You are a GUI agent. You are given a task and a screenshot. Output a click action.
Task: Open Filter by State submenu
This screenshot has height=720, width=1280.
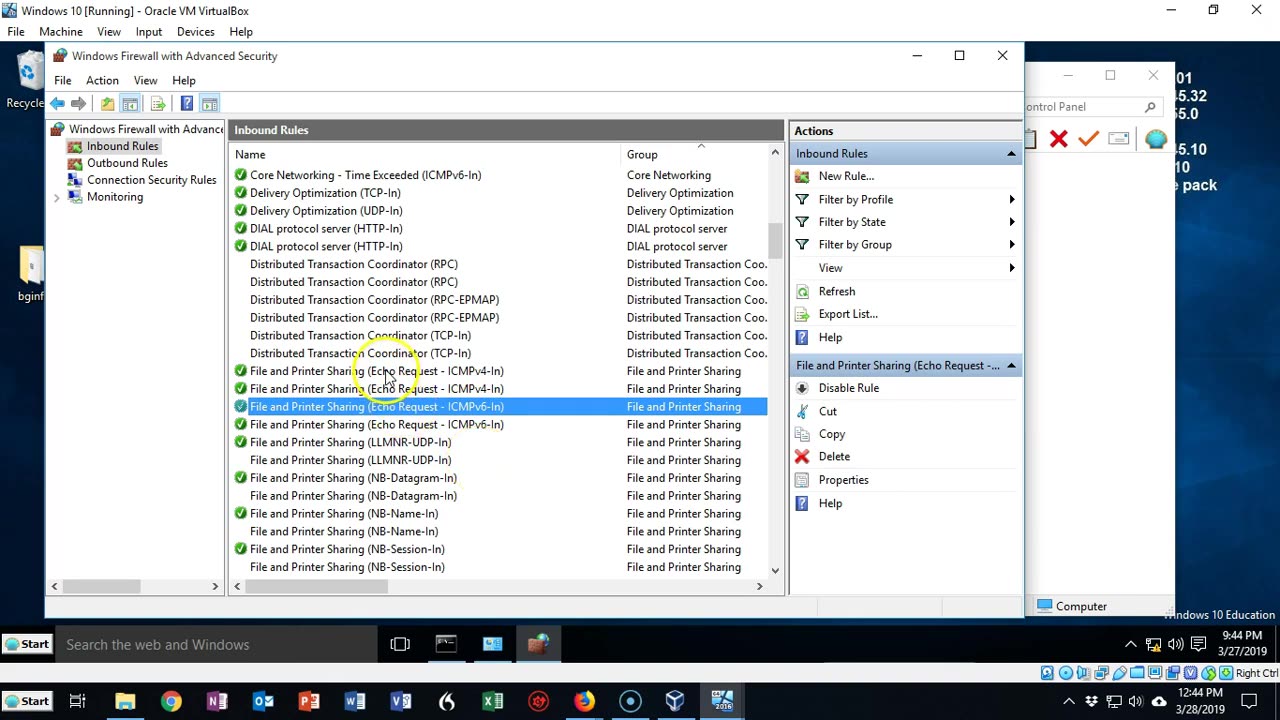coord(905,222)
